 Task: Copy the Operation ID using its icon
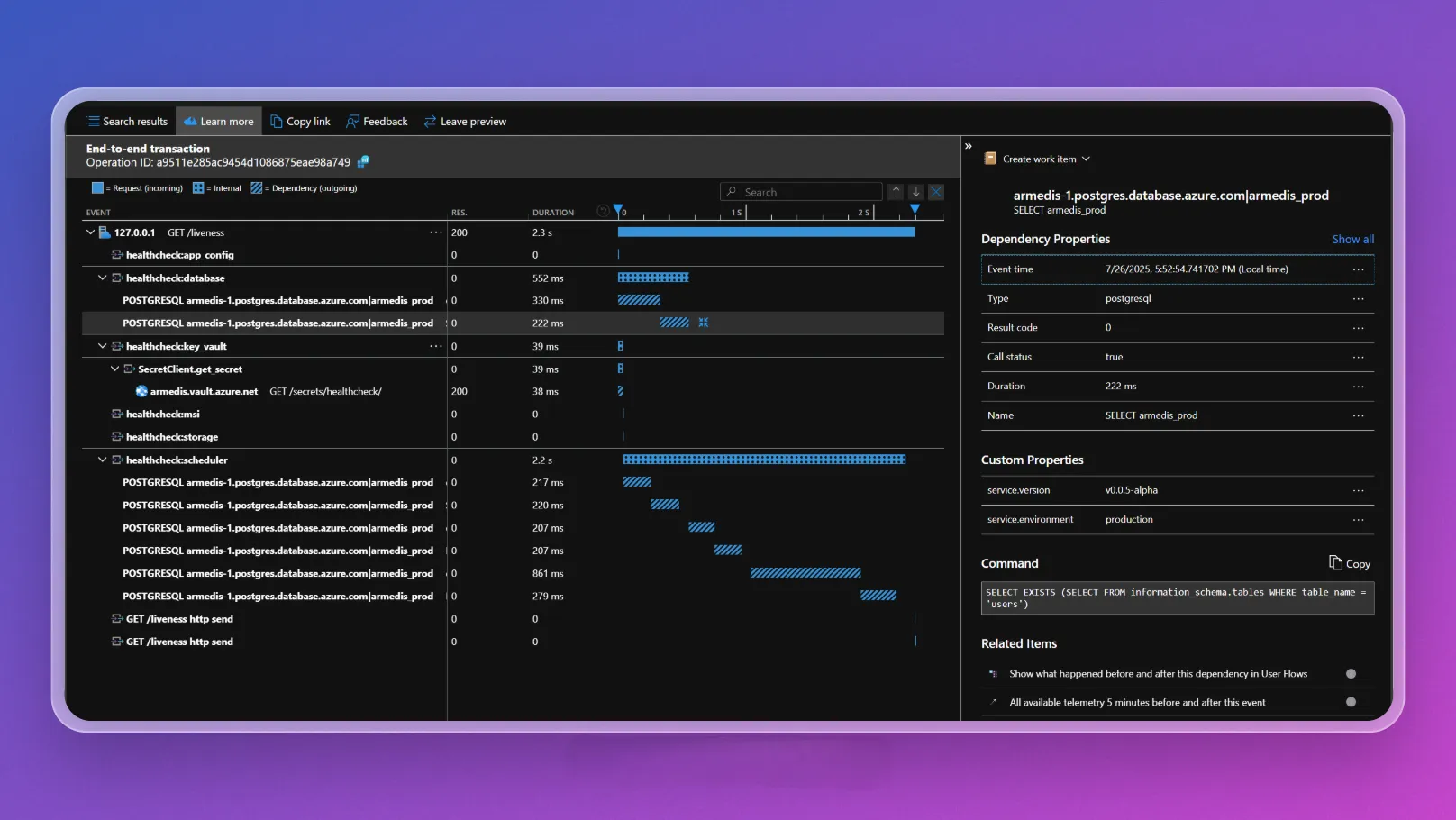click(363, 162)
